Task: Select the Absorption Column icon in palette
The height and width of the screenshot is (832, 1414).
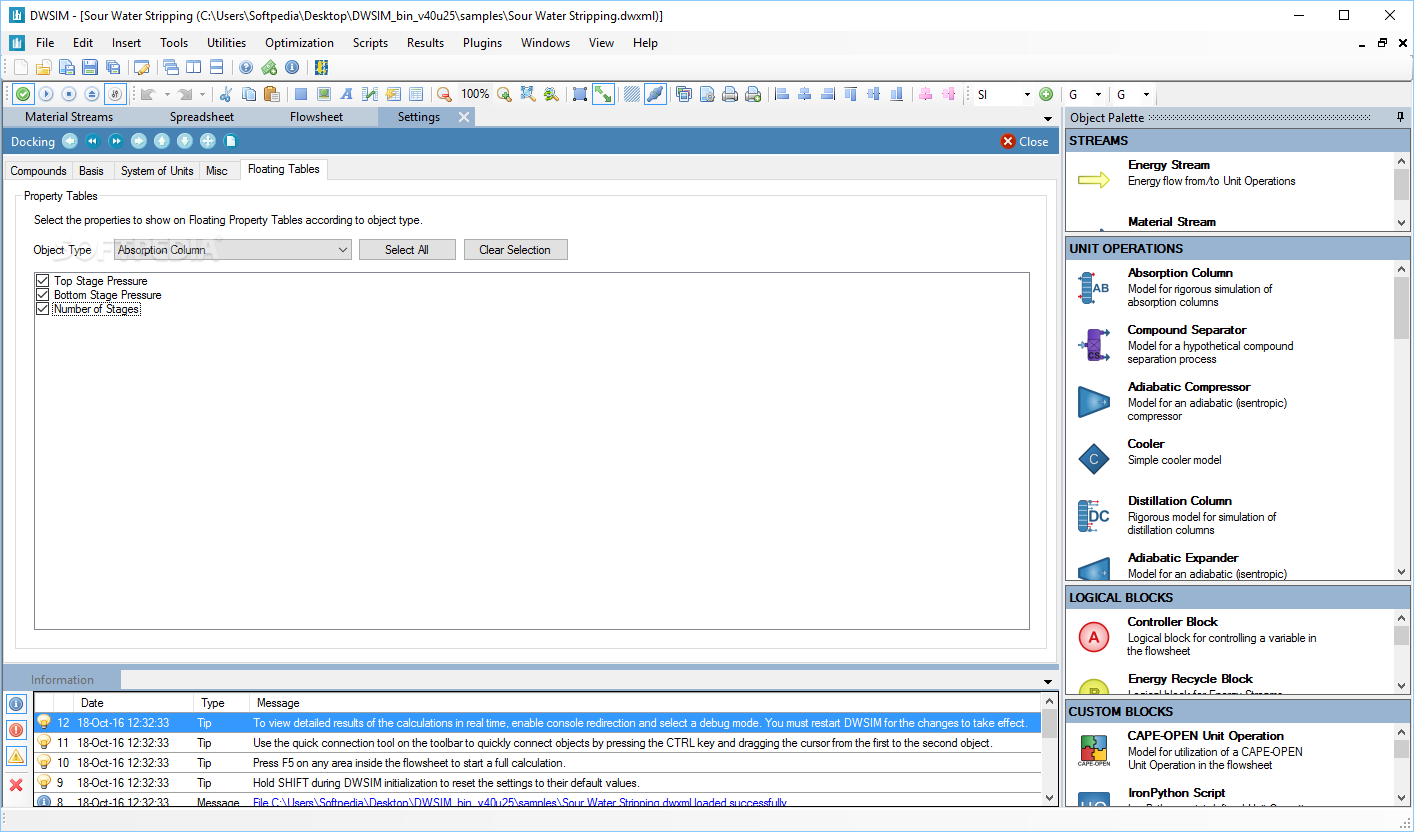Action: [1094, 287]
